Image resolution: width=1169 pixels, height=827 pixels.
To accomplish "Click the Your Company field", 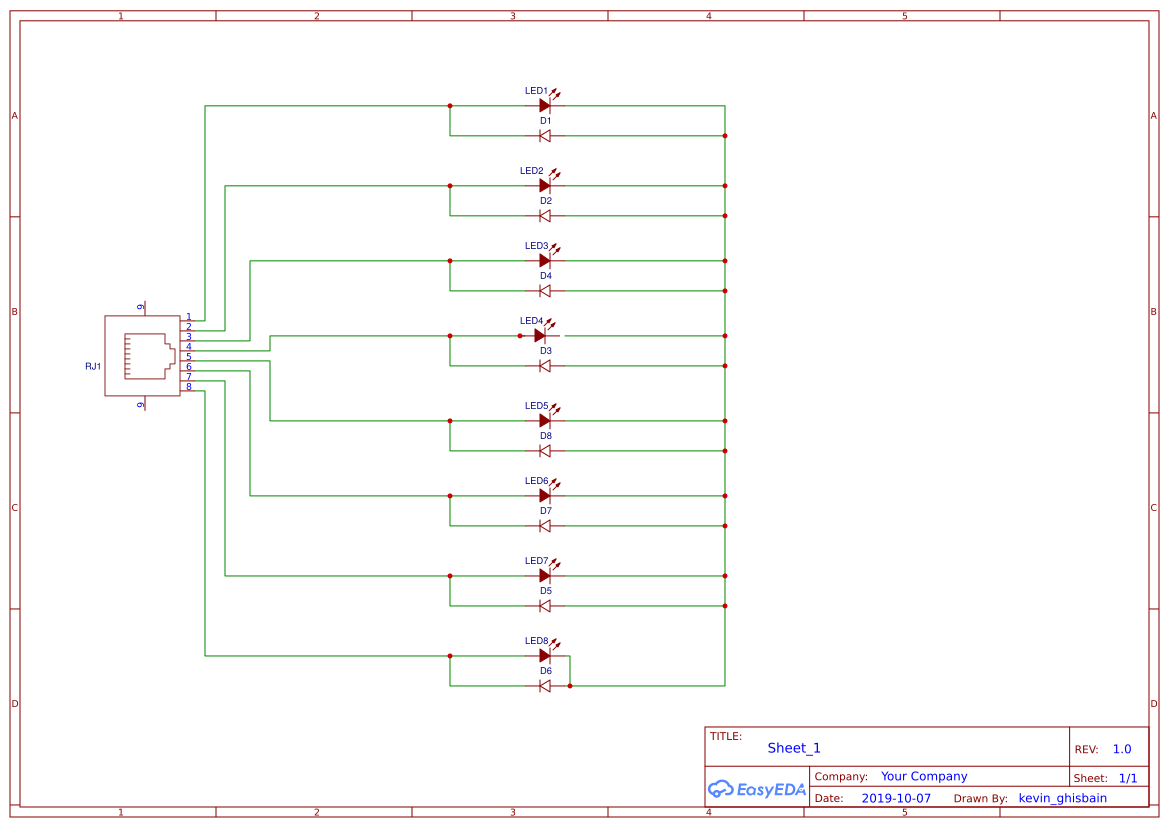I will 923,776.
